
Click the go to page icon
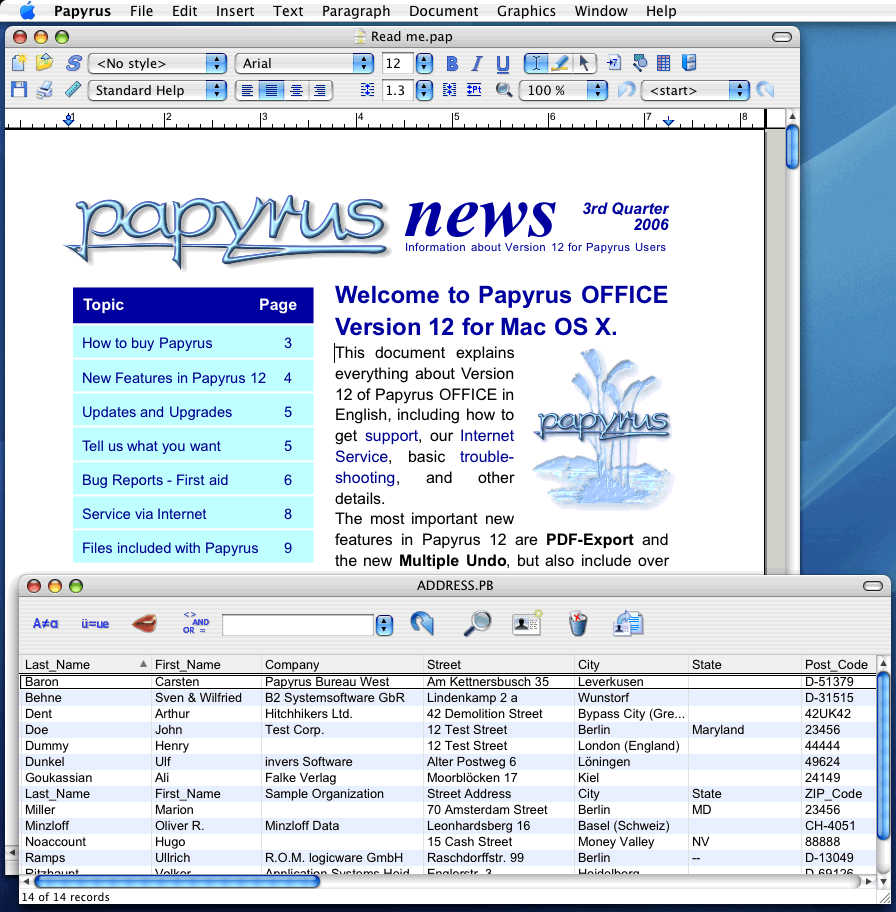tap(614, 62)
